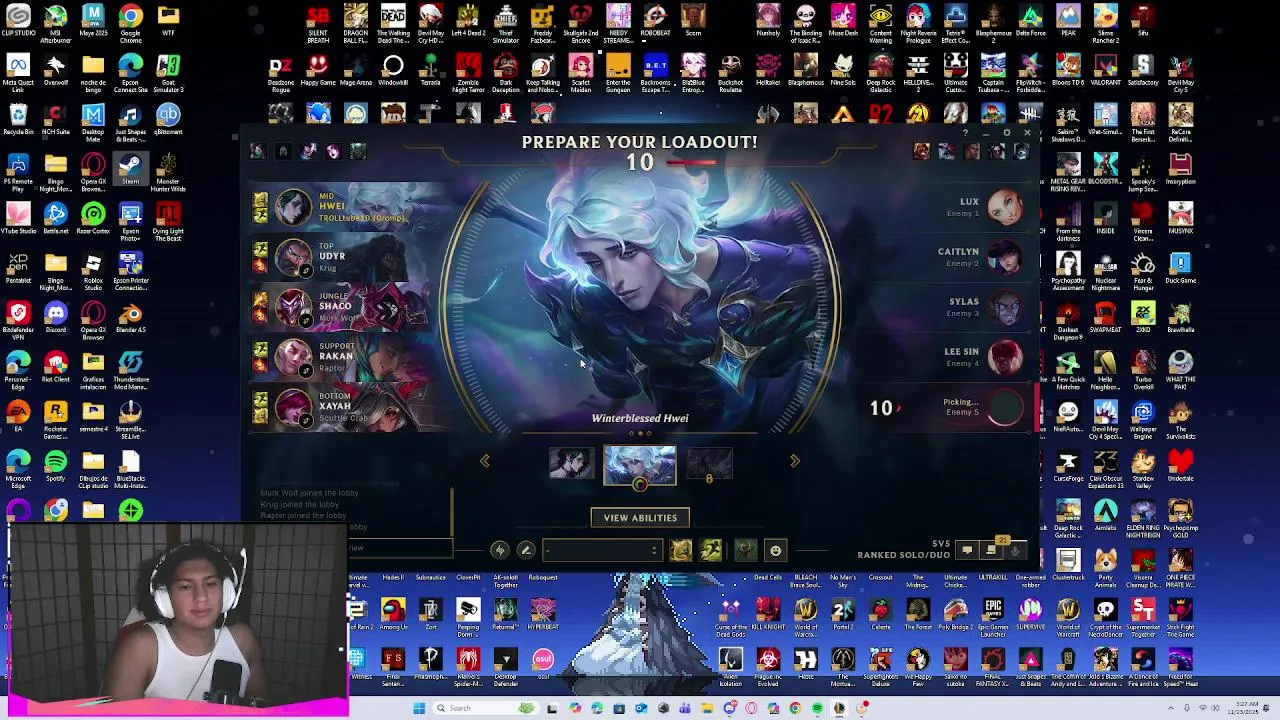Open Spotify desktop shortcut
This screenshot has height=720, width=1280.
click(x=56, y=466)
